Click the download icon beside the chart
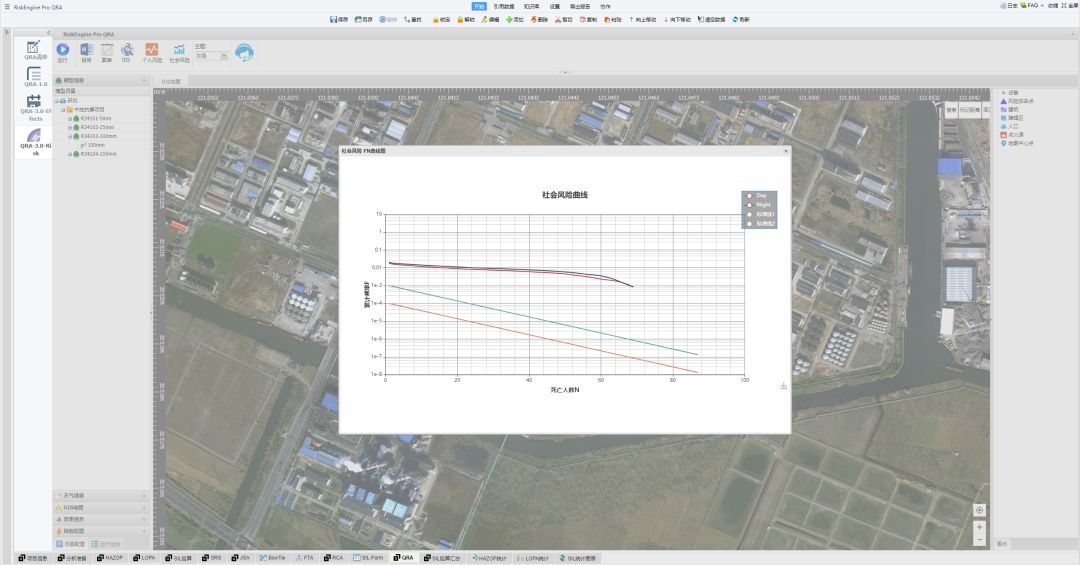The image size is (1080, 565). point(784,386)
